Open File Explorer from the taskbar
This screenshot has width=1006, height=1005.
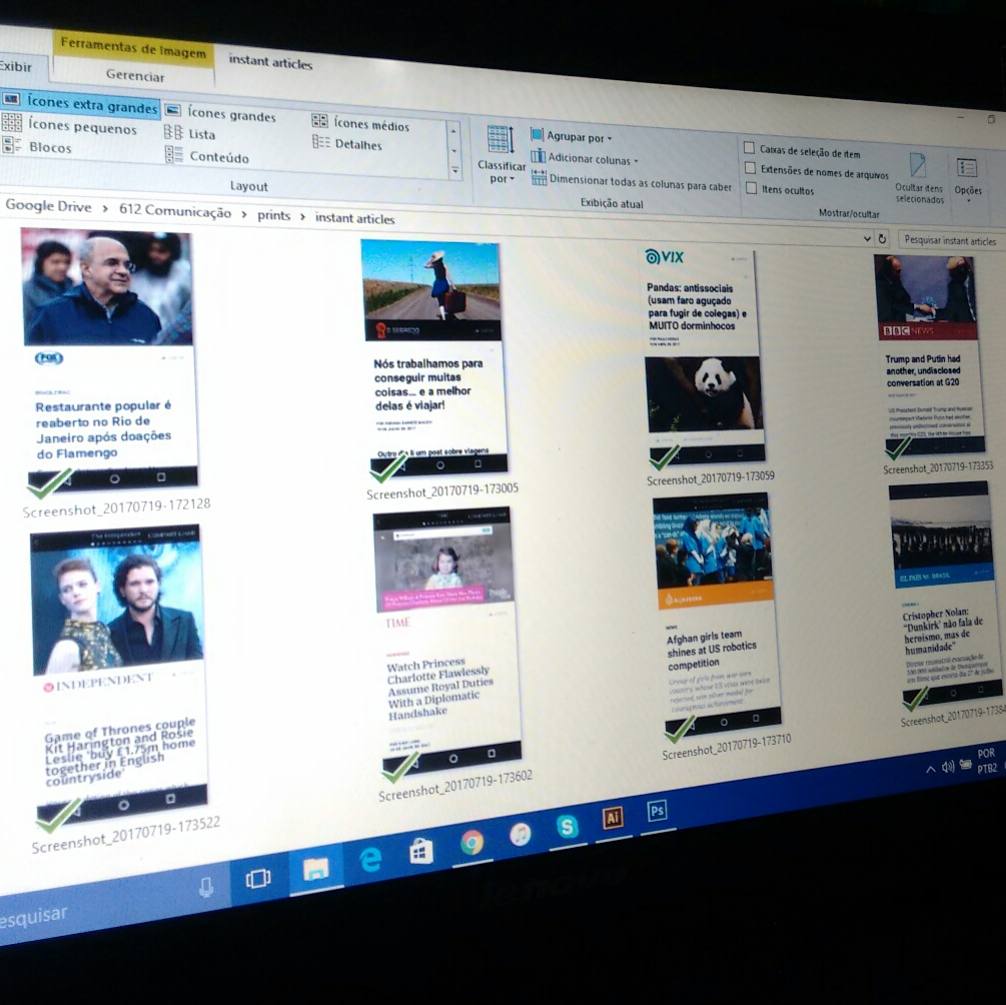(316, 868)
